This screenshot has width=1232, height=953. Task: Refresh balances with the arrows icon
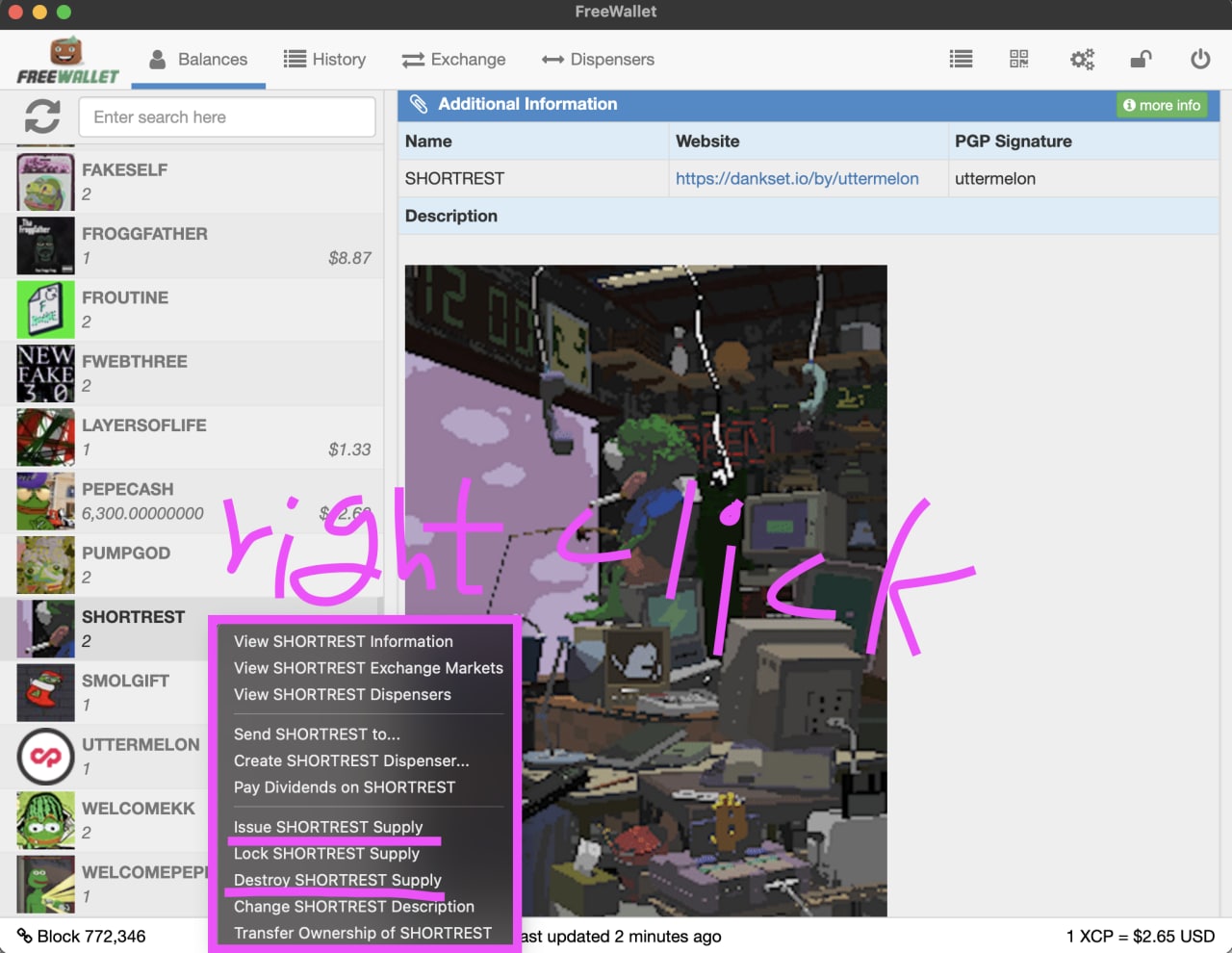[42, 116]
